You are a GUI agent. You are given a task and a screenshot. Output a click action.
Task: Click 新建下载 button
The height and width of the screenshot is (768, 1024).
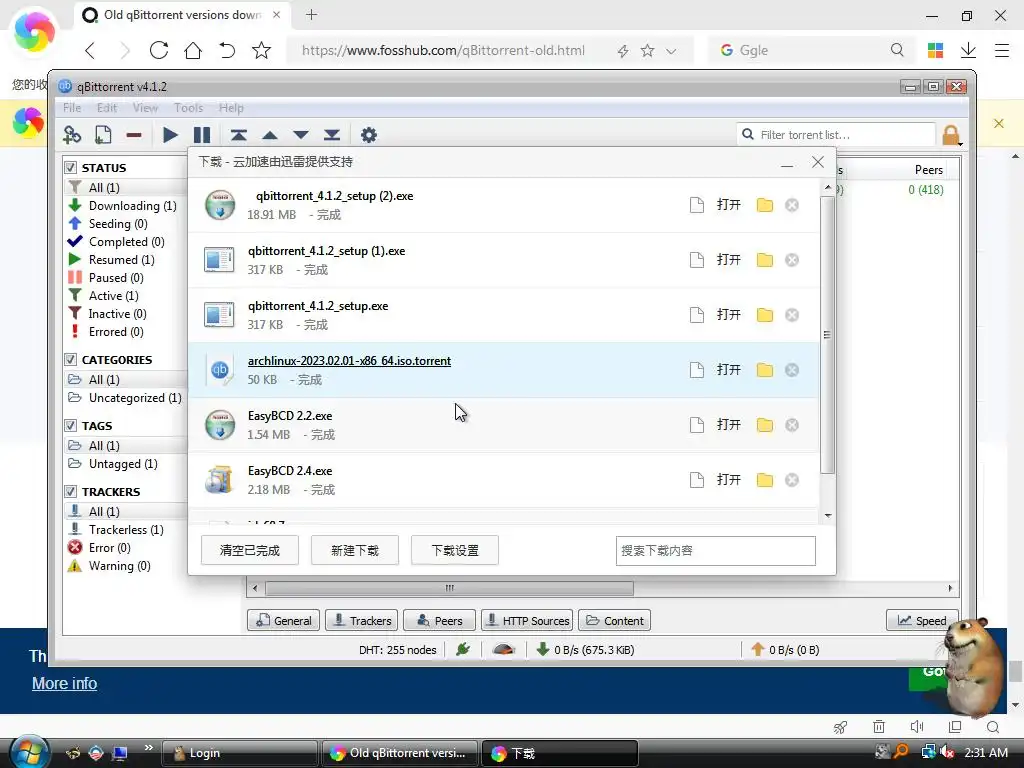pyautogui.click(x=355, y=551)
